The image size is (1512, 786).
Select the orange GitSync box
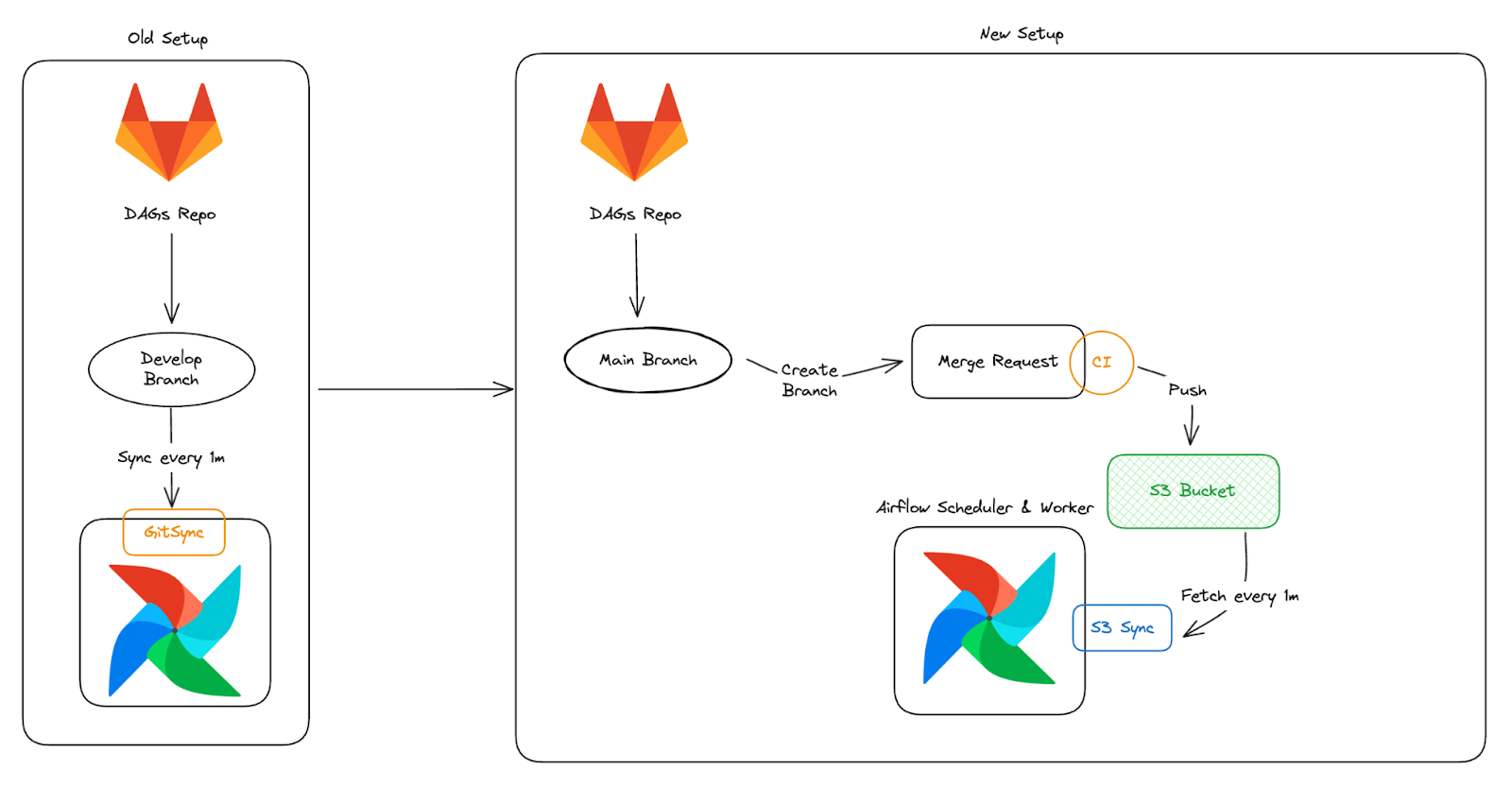pyautogui.click(x=174, y=532)
